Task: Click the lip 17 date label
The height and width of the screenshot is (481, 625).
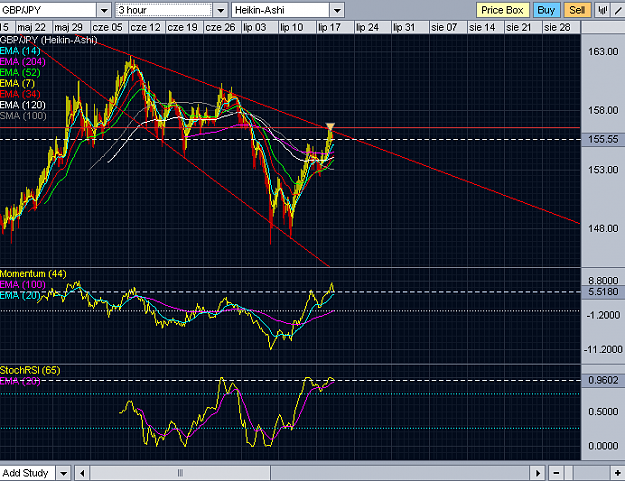Action: pyautogui.click(x=329, y=27)
